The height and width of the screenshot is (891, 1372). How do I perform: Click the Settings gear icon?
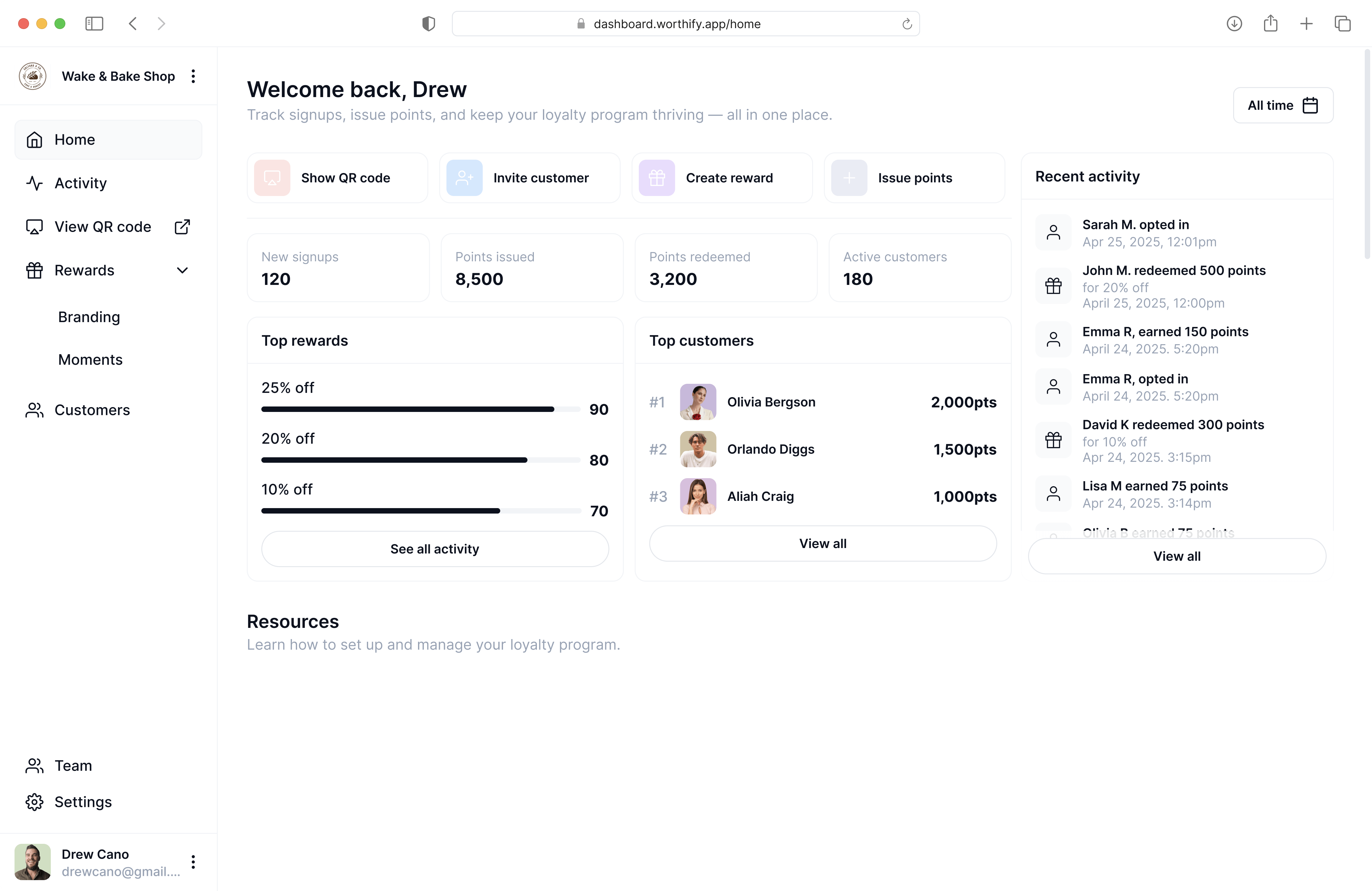click(34, 802)
